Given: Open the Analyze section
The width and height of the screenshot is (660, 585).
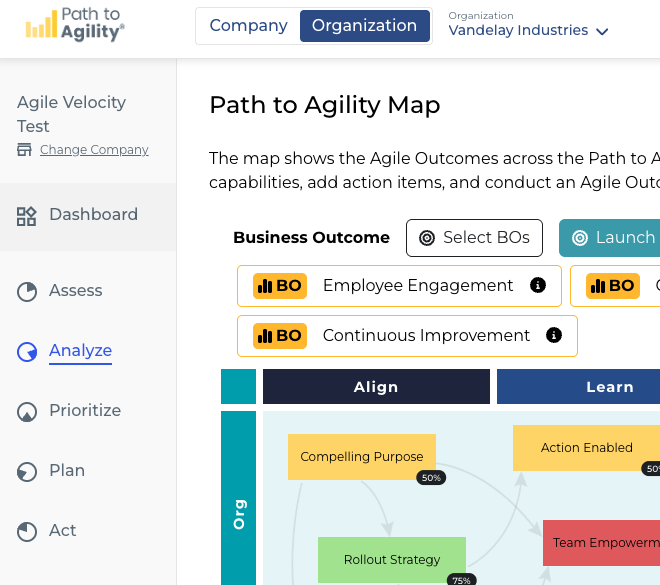Looking at the screenshot, I should click(80, 351).
